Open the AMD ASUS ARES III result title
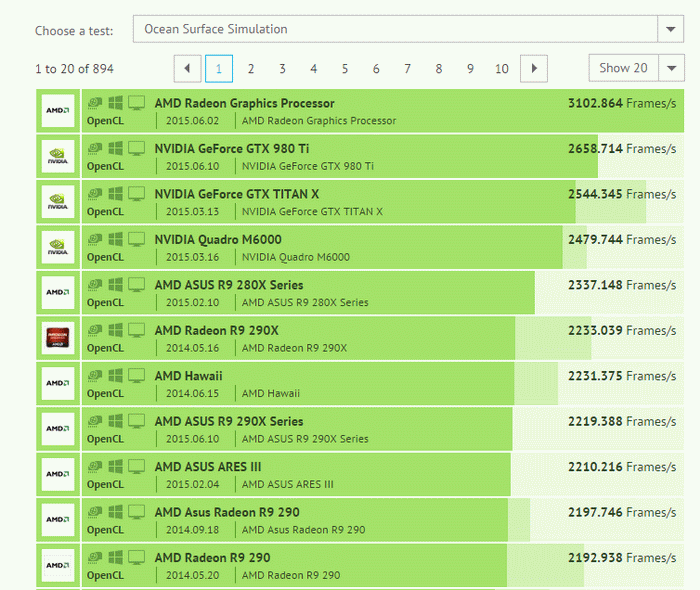The image size is (700, 590). click(x=208, y=467)
